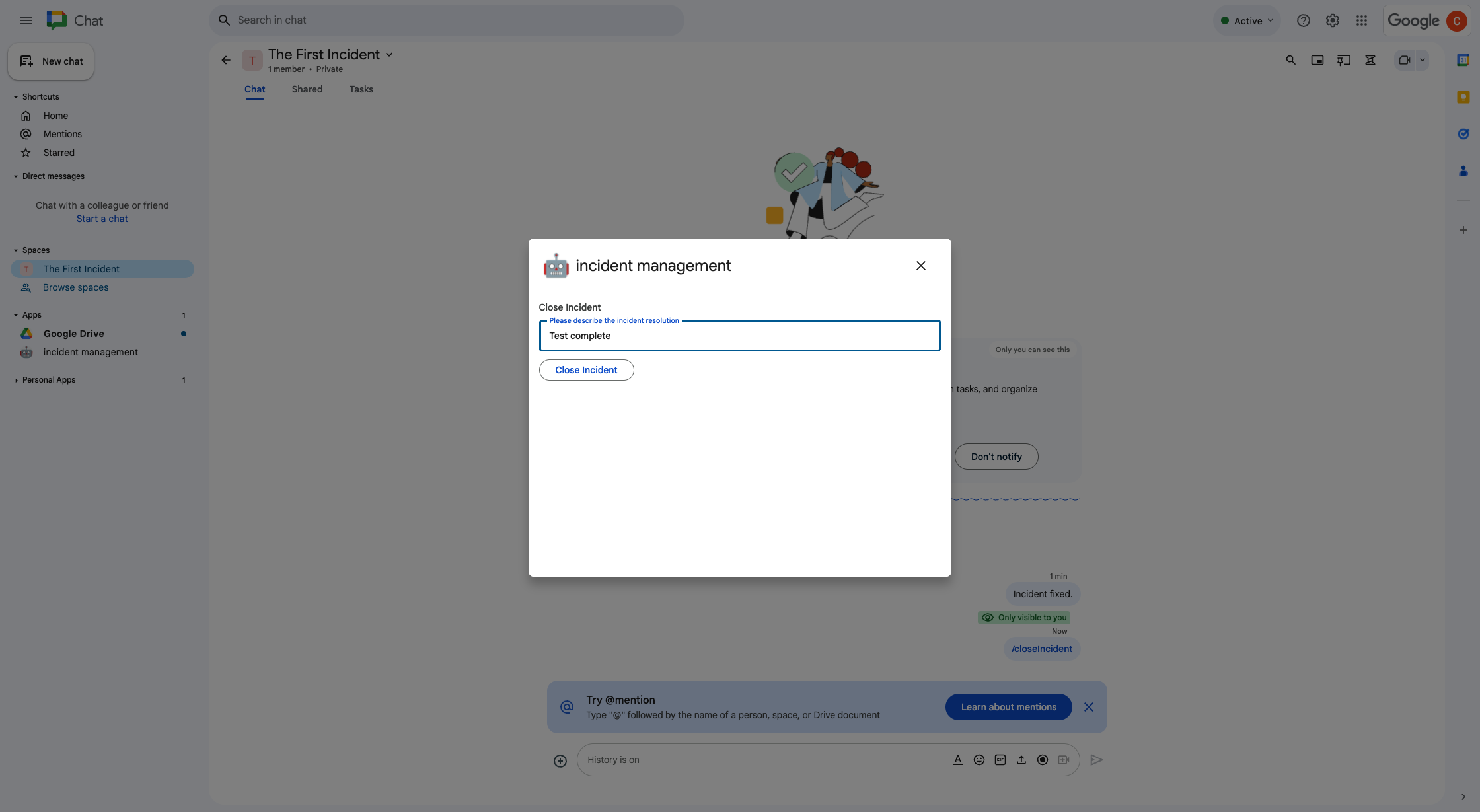
Task: Insert an emoji into the message
Action: pos(979,760)
